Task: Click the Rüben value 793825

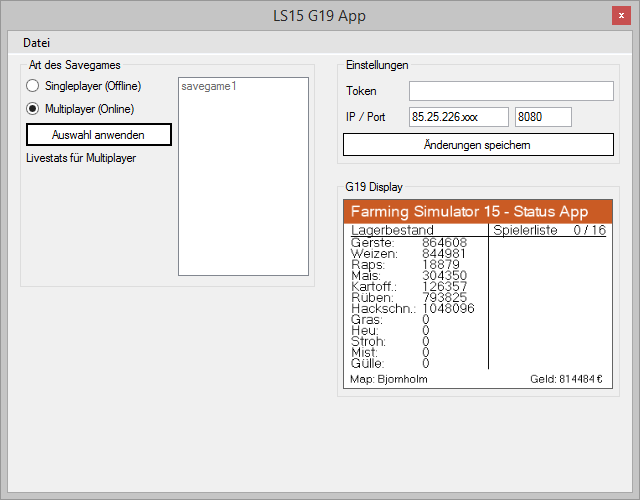Action: (x=444, y=298)
